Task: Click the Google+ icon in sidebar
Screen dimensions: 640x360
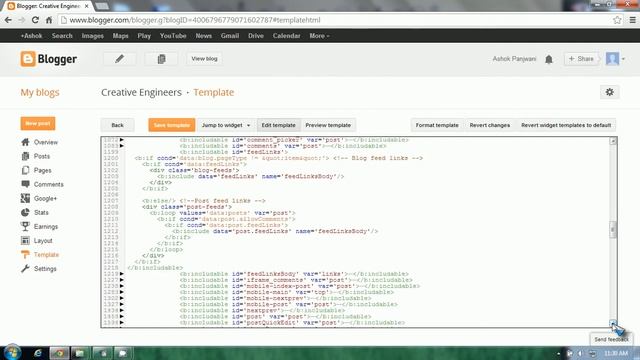Action: pyautogui.click(x=25, y=198)
